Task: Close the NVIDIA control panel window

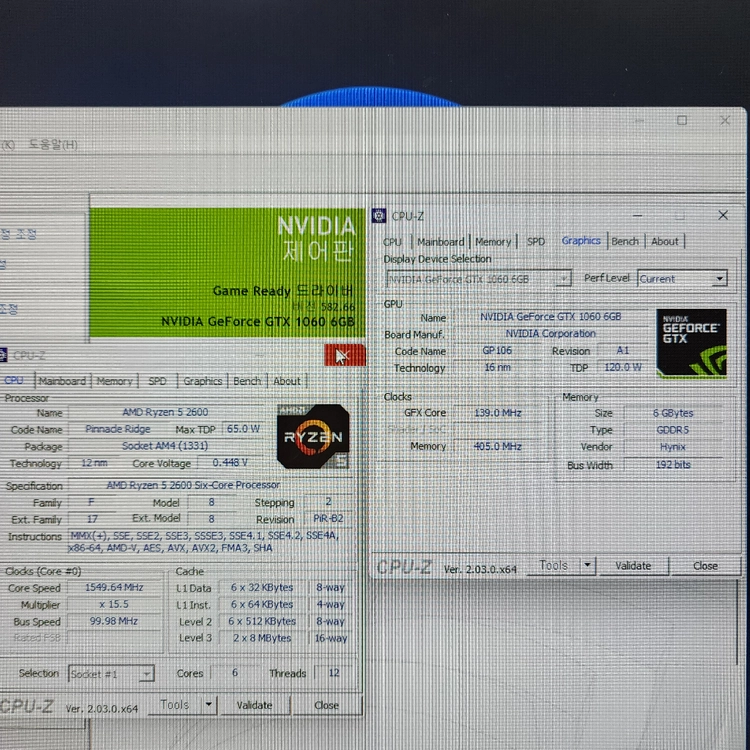Action: click(x=725, y=121)
